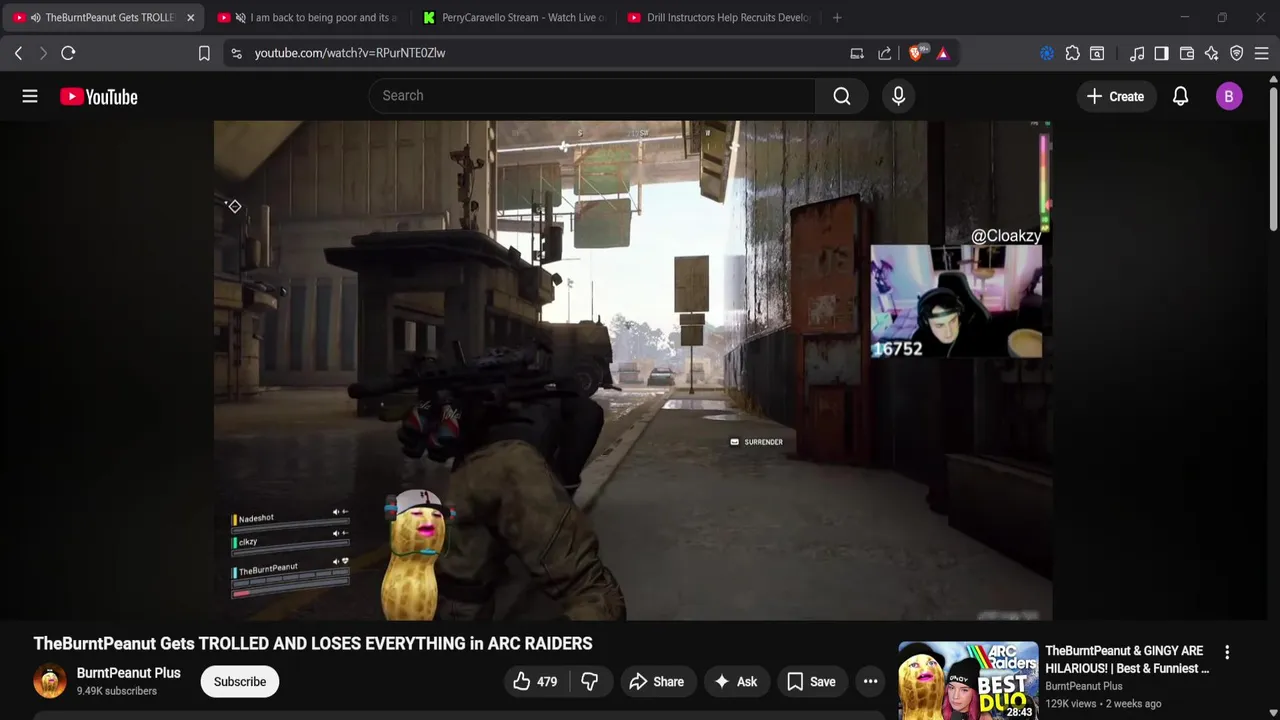Open Brave Shields lion icon
Screen dimensions: 1280x720
click(916, 53)
